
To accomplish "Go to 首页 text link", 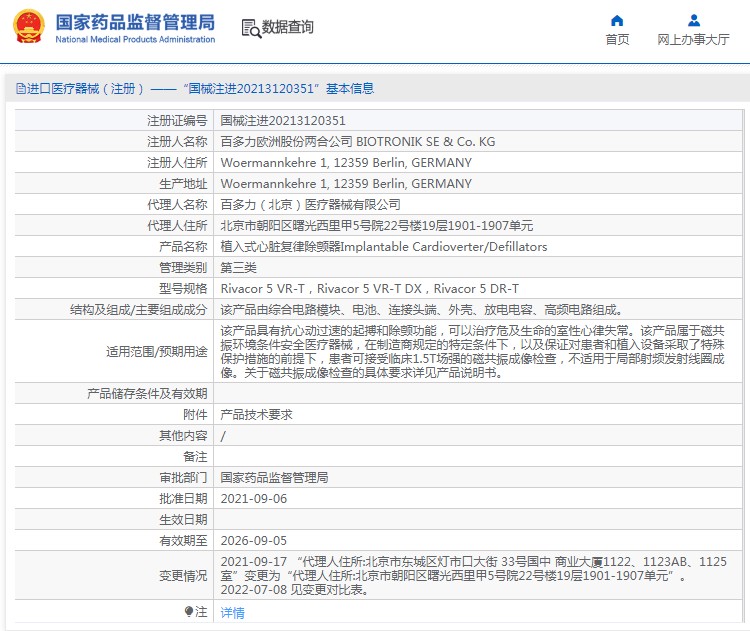I will click(617, 39).
